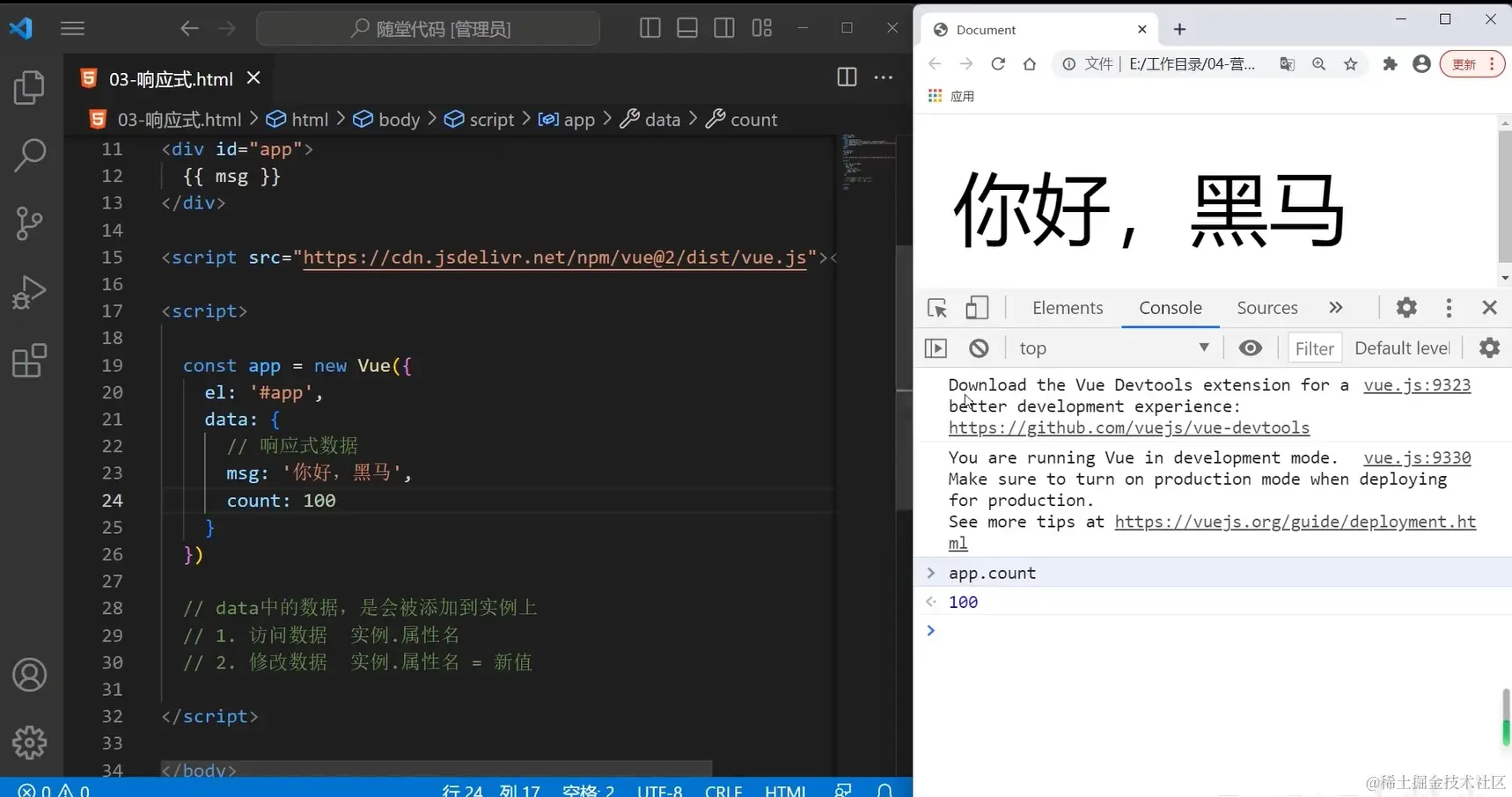The height and width of the screenshot is (797, 1512).
Task: Switch to the Elements tab in DevTools
Action: [x=1068, y=308]
